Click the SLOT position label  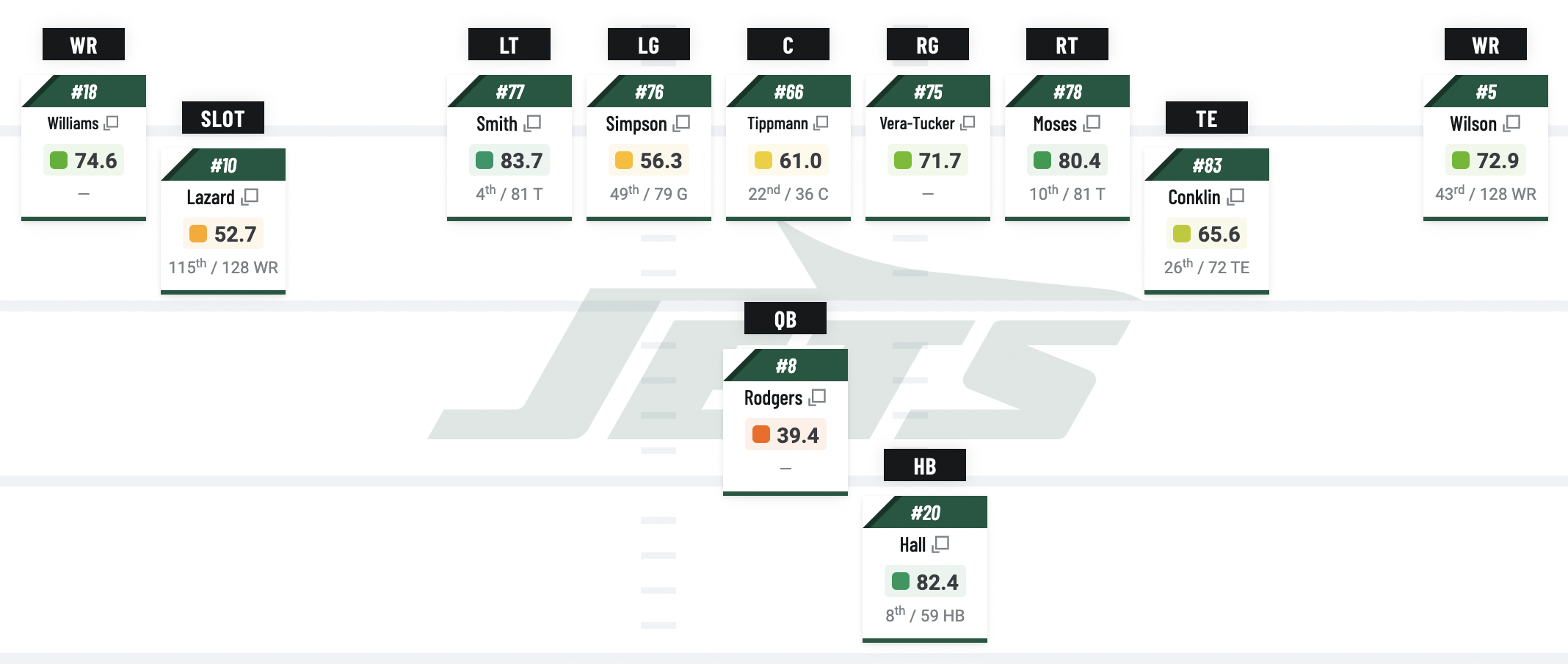(222, 118)
